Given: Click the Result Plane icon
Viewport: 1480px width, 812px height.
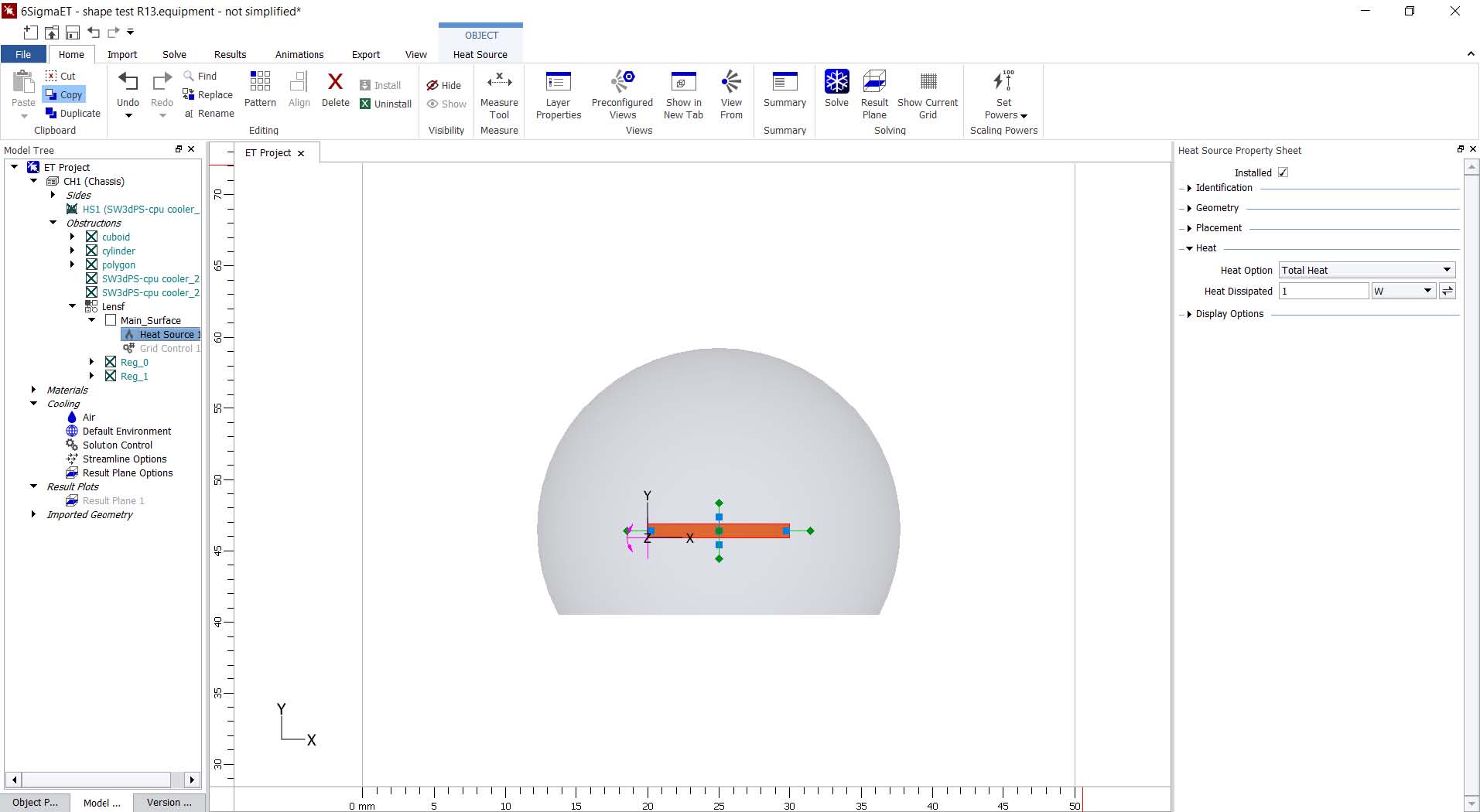Looking at the screenshot, I should (874, 82).
